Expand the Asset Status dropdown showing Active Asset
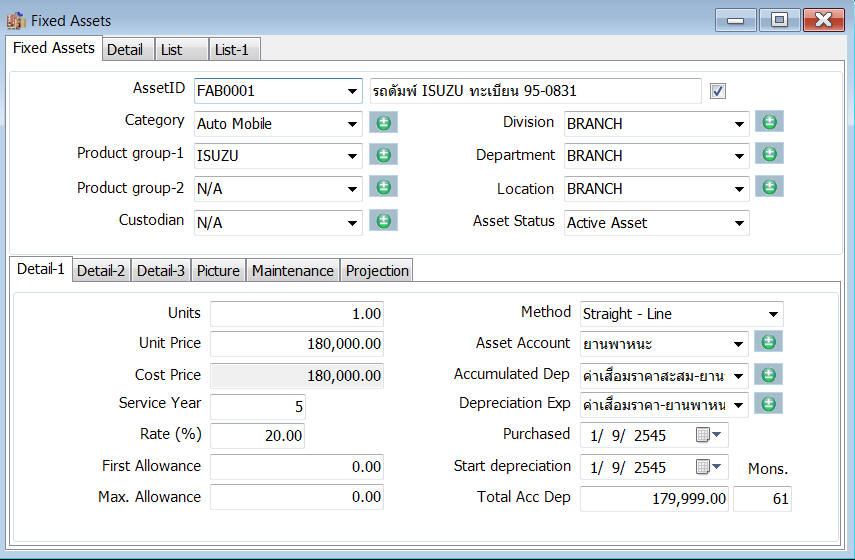Viewport: 855px width, 560px height. (739, 222)
